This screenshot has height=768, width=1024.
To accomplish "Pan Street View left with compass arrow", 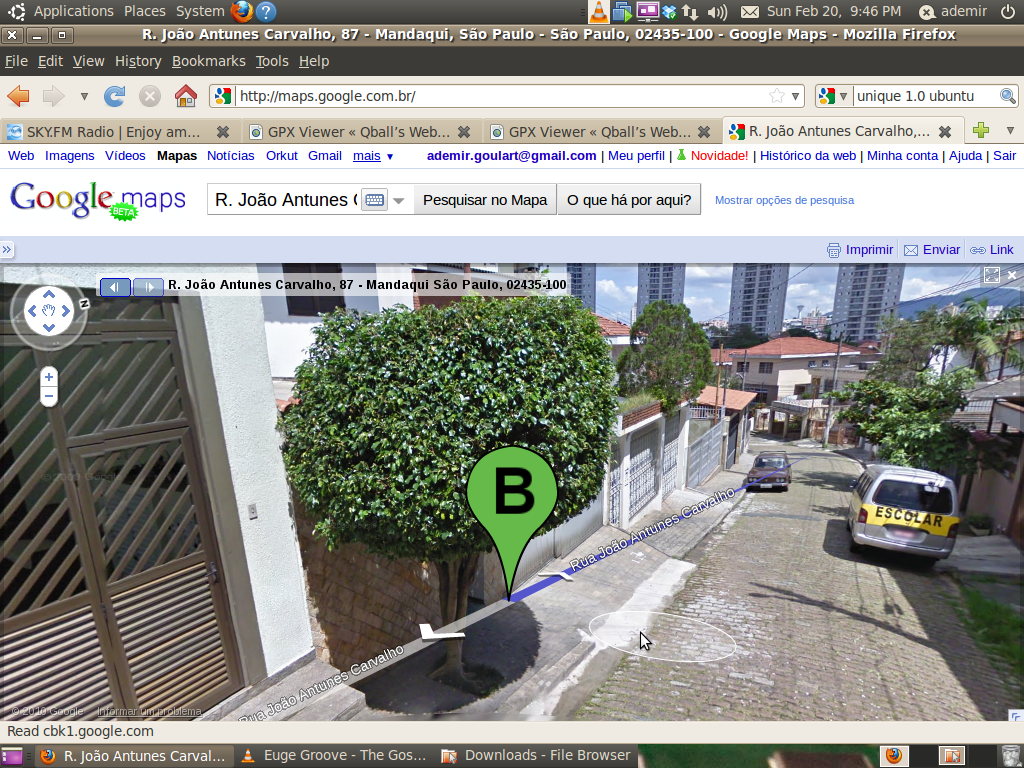I will 32,311.
